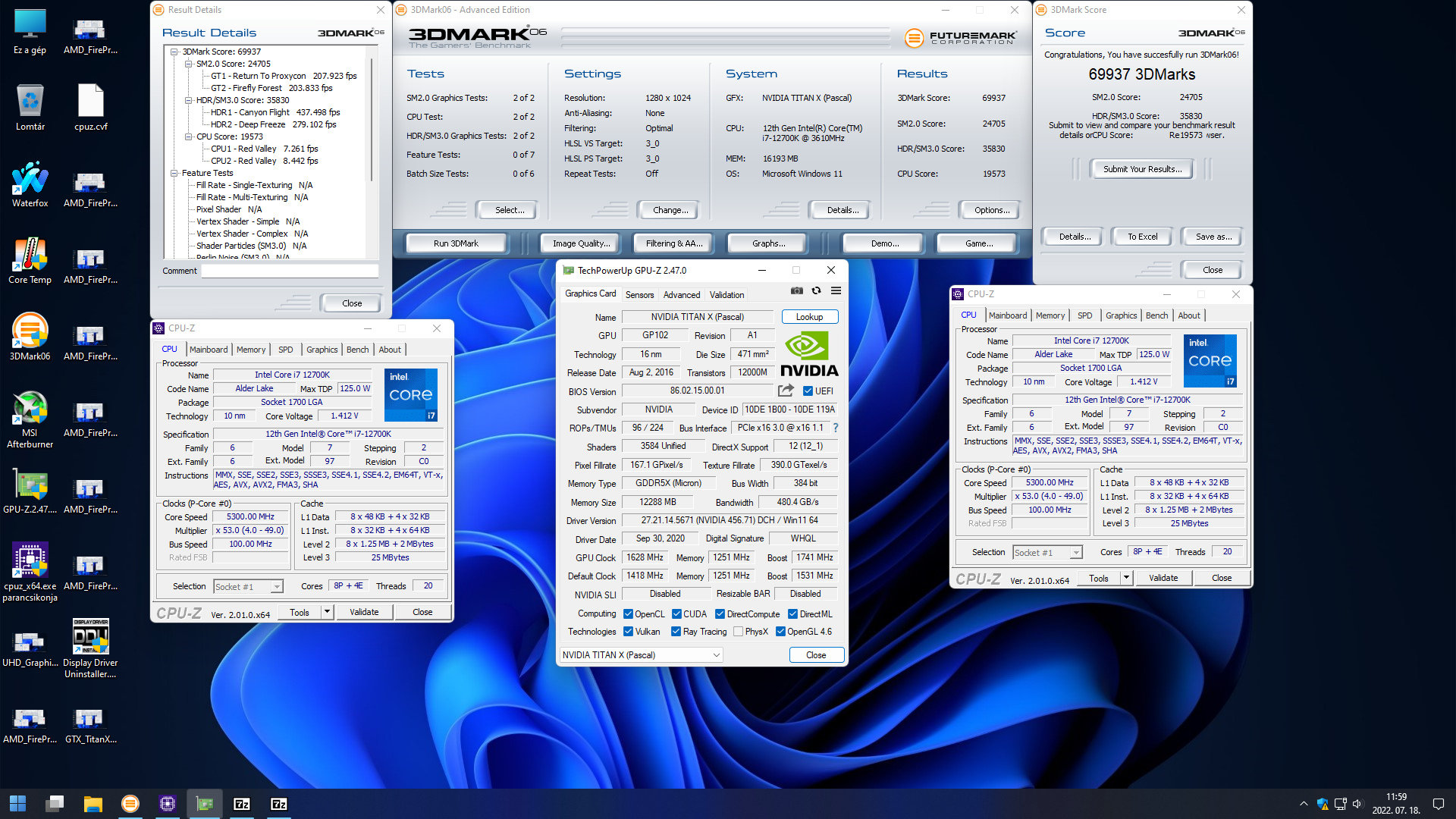This screenshot has height=819, width=1456.
Task: Switch to the Sensors tab in GPU-Z
Action: (639, 295)
